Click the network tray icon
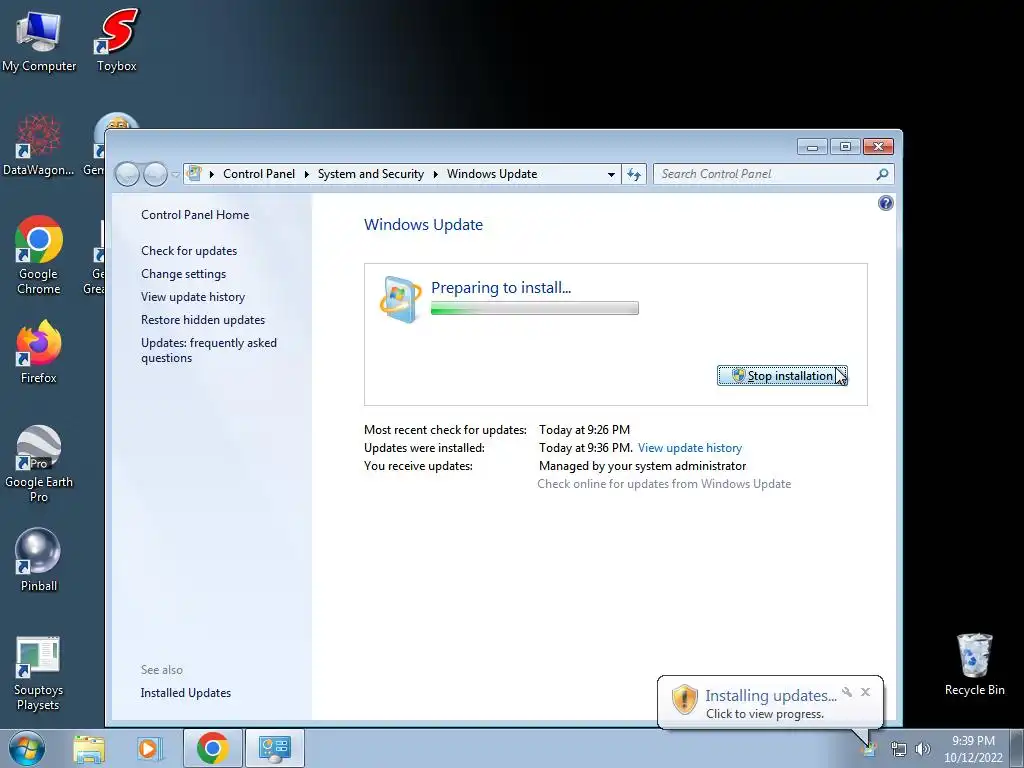Viewport: 1024px width, 768px height. pyautogui.click(x=899, y=750)
